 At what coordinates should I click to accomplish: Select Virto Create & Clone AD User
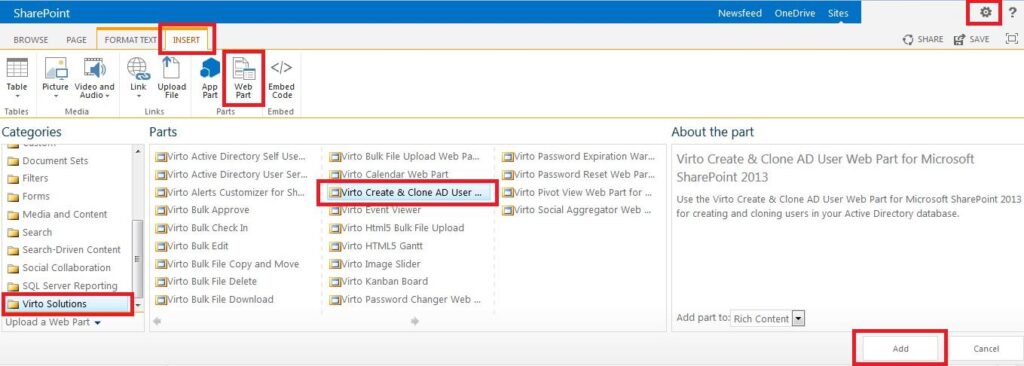coord(408,192)
